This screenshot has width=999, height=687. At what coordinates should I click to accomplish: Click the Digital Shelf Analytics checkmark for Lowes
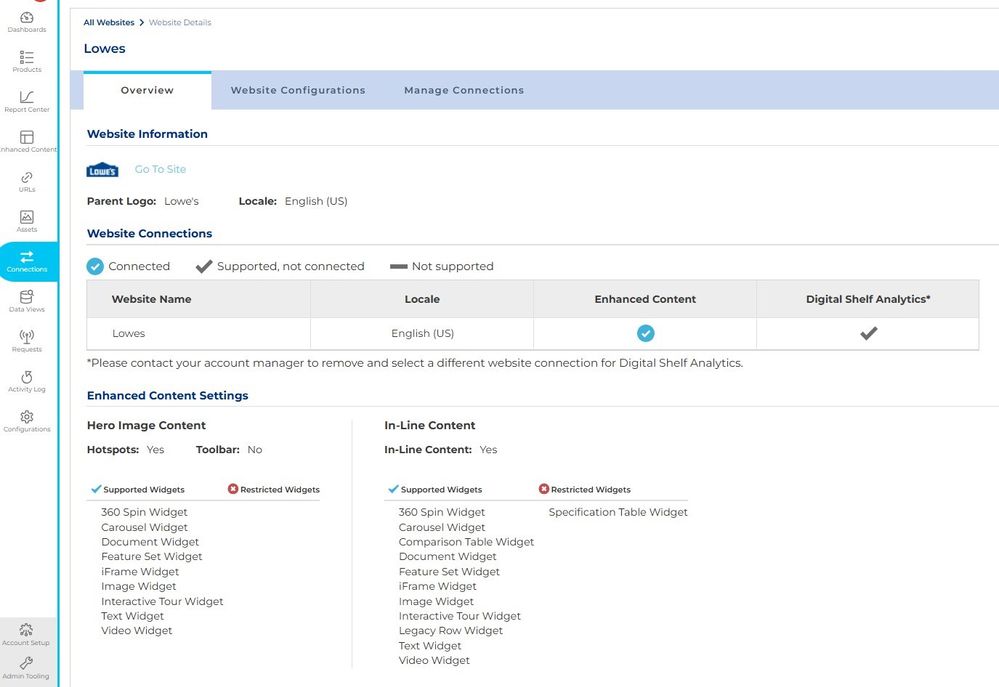tap(868, 333)
